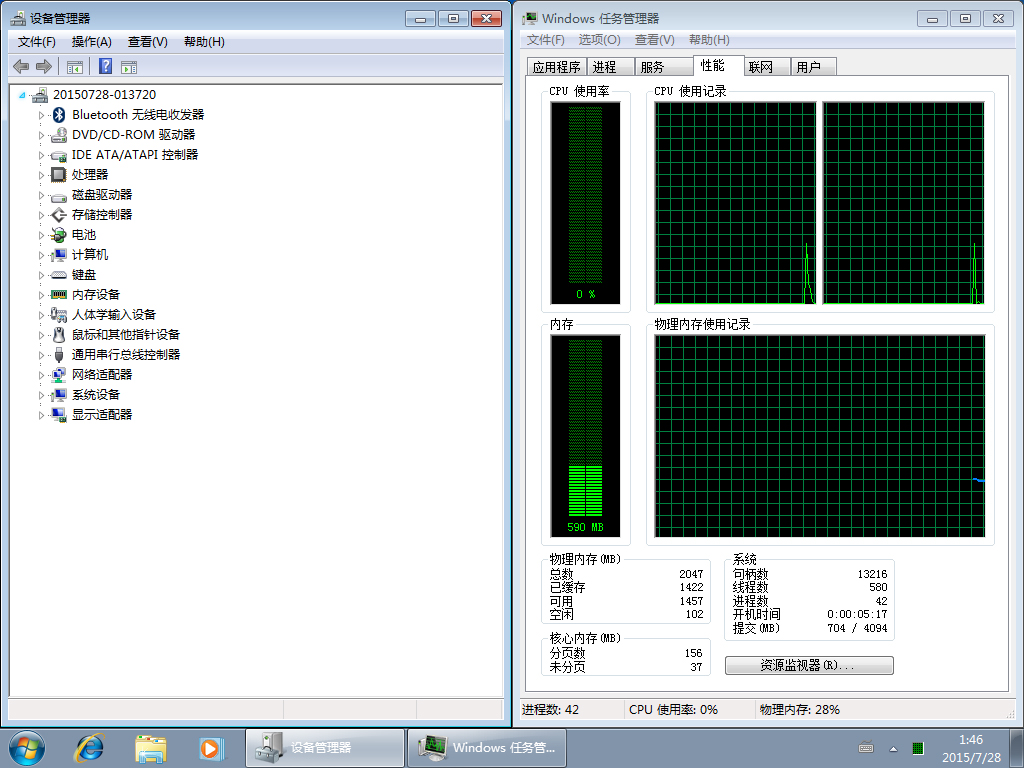Open Windows Media Player from the taskbar

[211, 748]
